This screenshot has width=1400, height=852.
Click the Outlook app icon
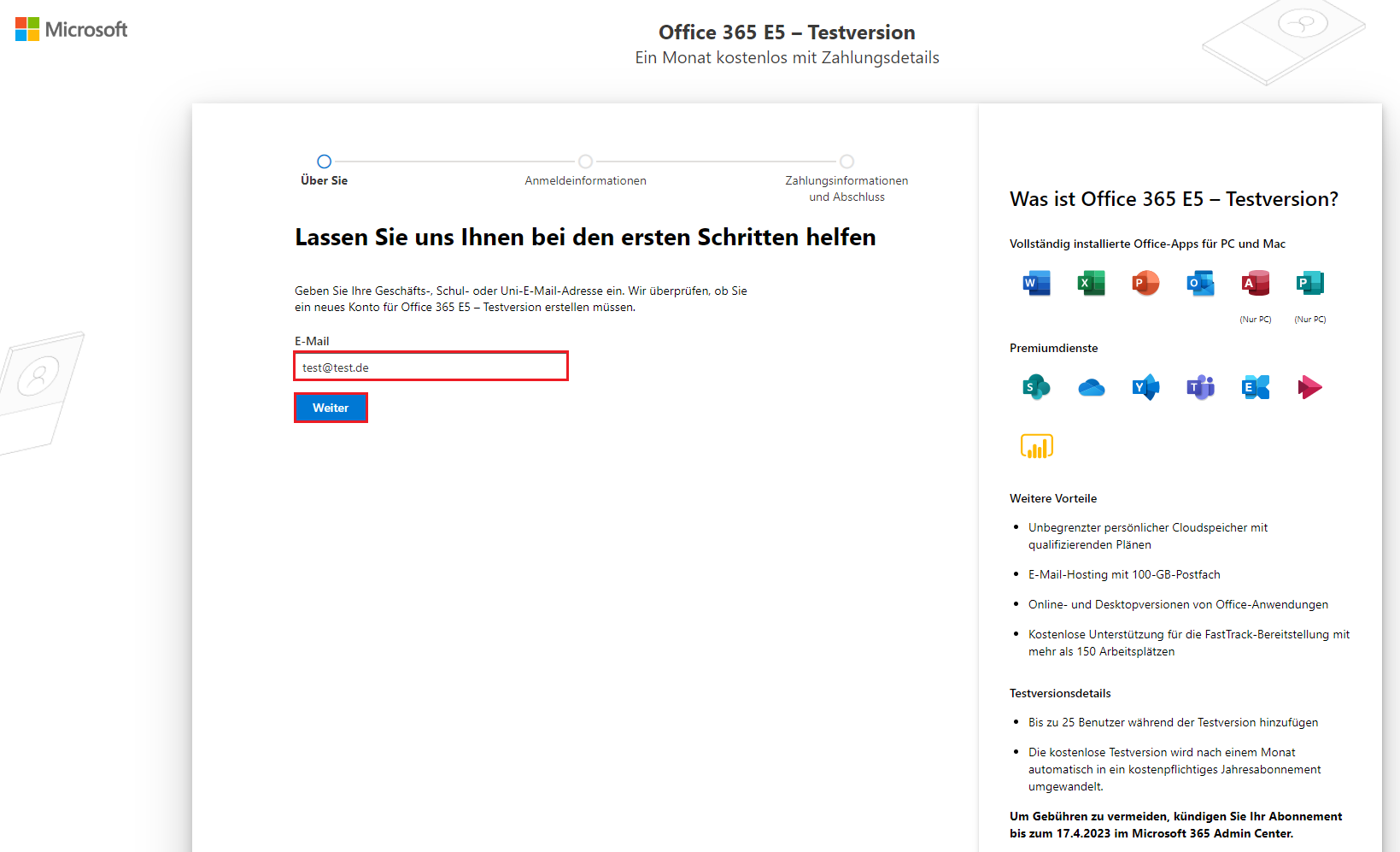point(1200,283)
